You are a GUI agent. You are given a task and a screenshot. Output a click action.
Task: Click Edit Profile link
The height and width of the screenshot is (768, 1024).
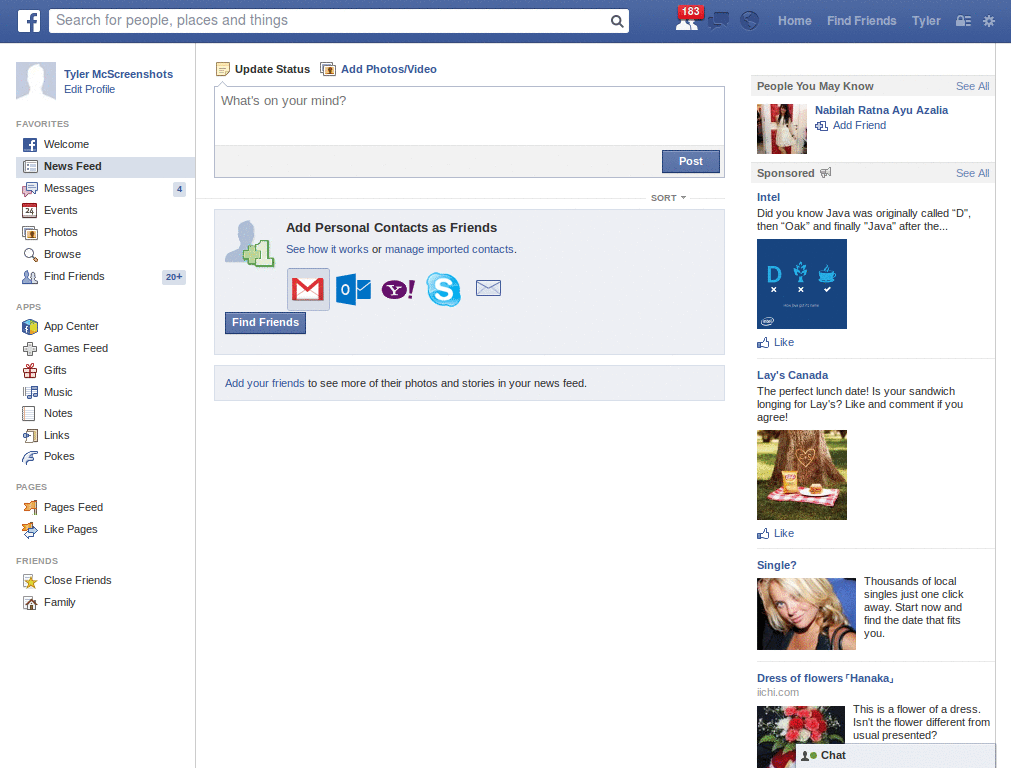coord(89,89)
